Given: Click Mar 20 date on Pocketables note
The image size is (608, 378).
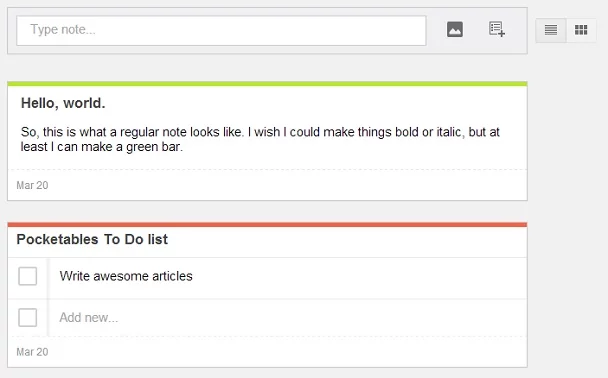Looking at the screenshot, I should (32, 352).
